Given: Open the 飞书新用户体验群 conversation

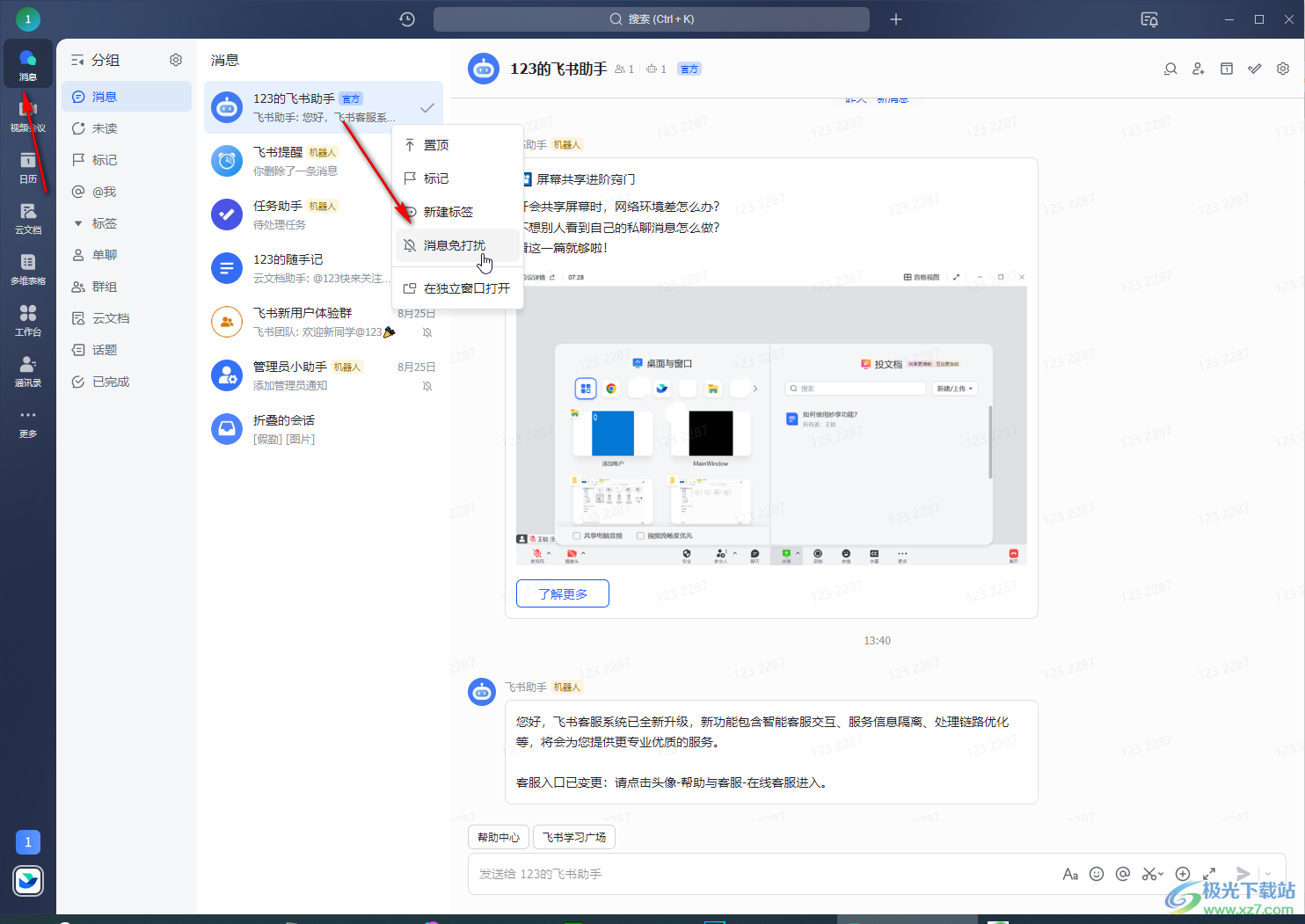Looking at the screenshot, I should (x=324, y=322).
